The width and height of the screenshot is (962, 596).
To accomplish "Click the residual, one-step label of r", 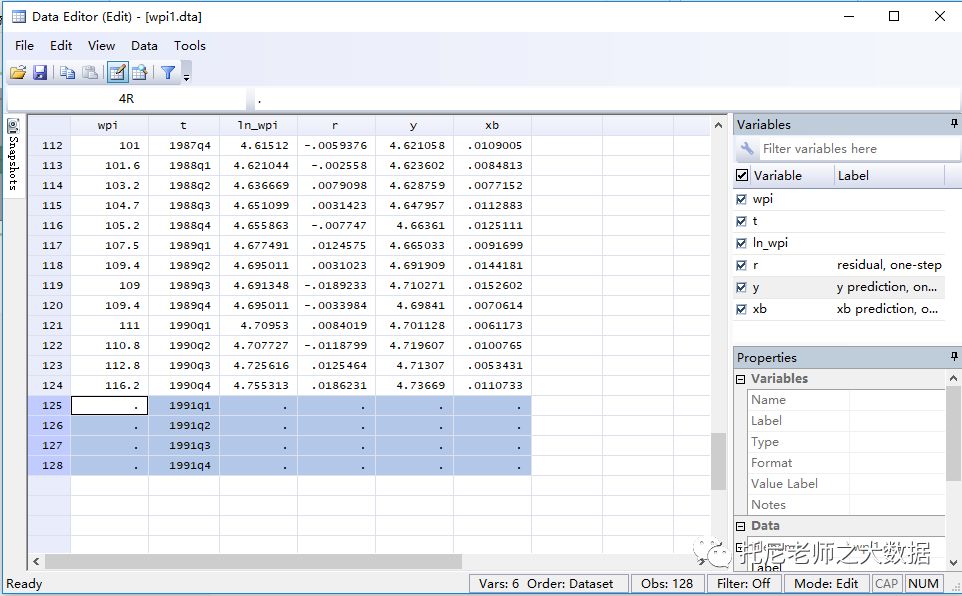I will [x=889, y=265].
